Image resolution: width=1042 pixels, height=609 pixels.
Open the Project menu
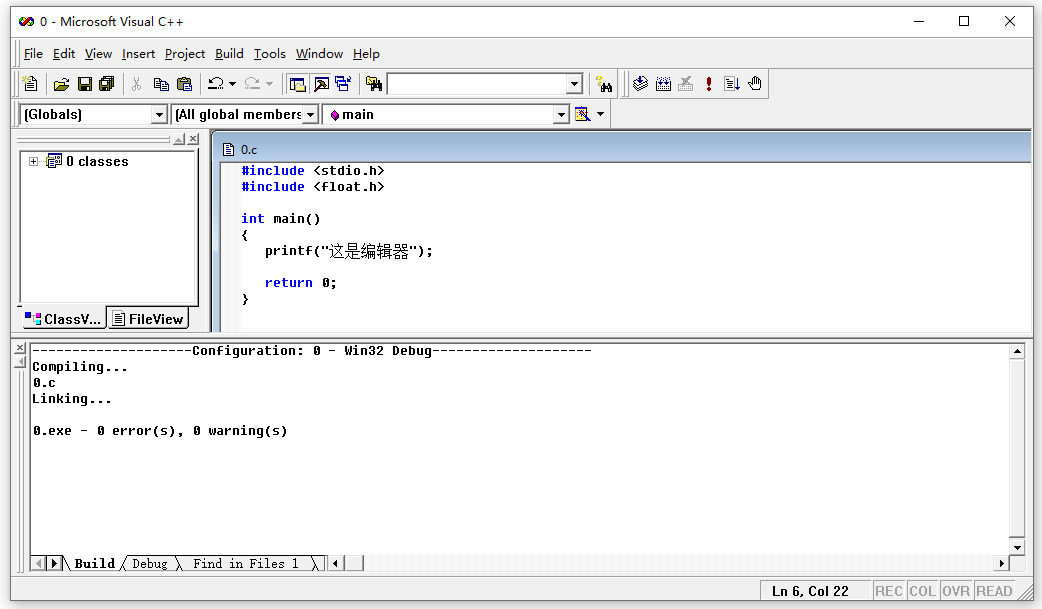click(185, 54)
